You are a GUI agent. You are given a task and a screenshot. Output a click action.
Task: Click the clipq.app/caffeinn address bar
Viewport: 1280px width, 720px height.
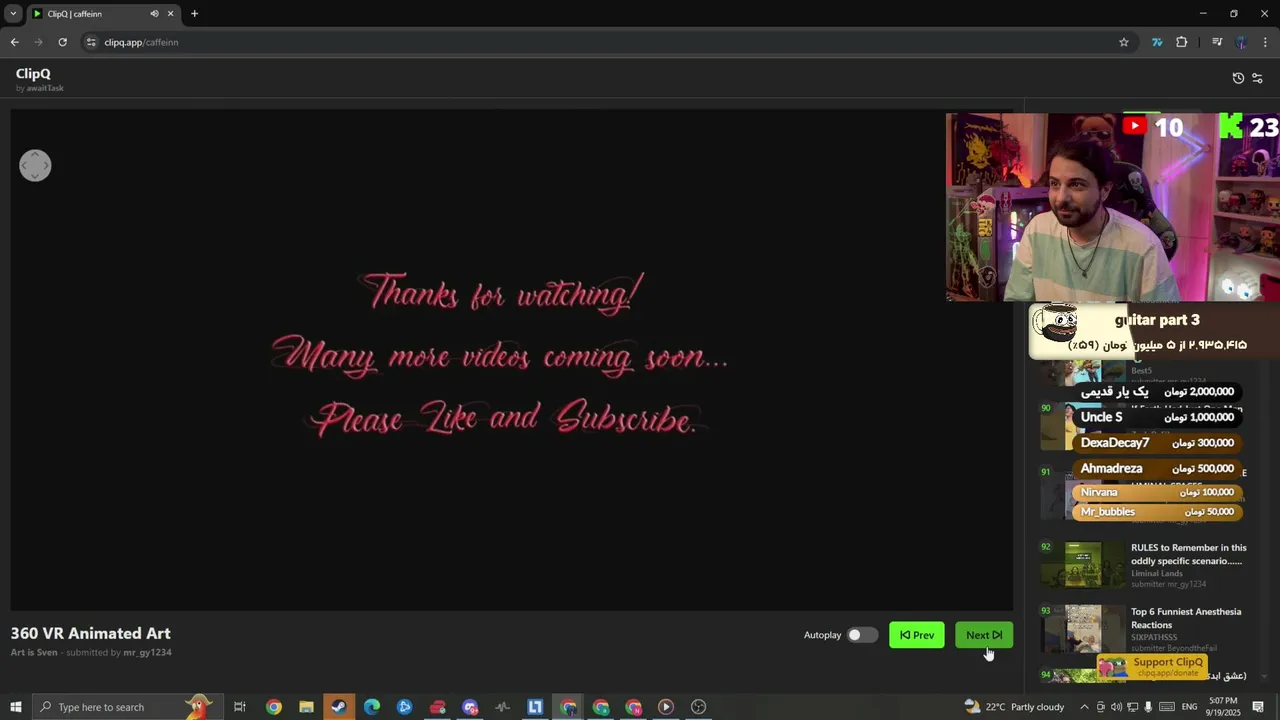click(600, 42)
